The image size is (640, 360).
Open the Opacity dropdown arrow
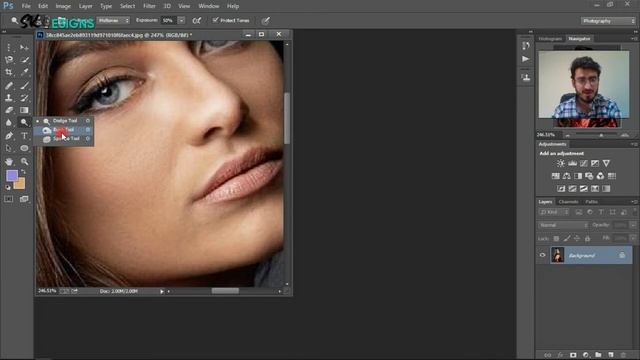pyautogui.click(x=633, y=225)
